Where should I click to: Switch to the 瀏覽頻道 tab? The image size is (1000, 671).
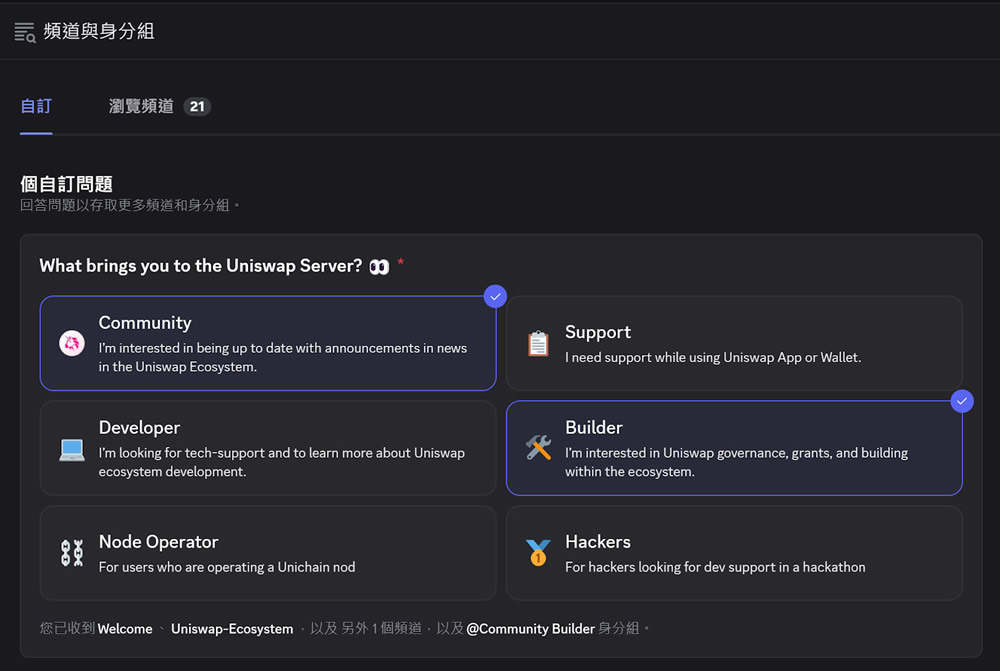pyautogui.click(x=140, y=106)
